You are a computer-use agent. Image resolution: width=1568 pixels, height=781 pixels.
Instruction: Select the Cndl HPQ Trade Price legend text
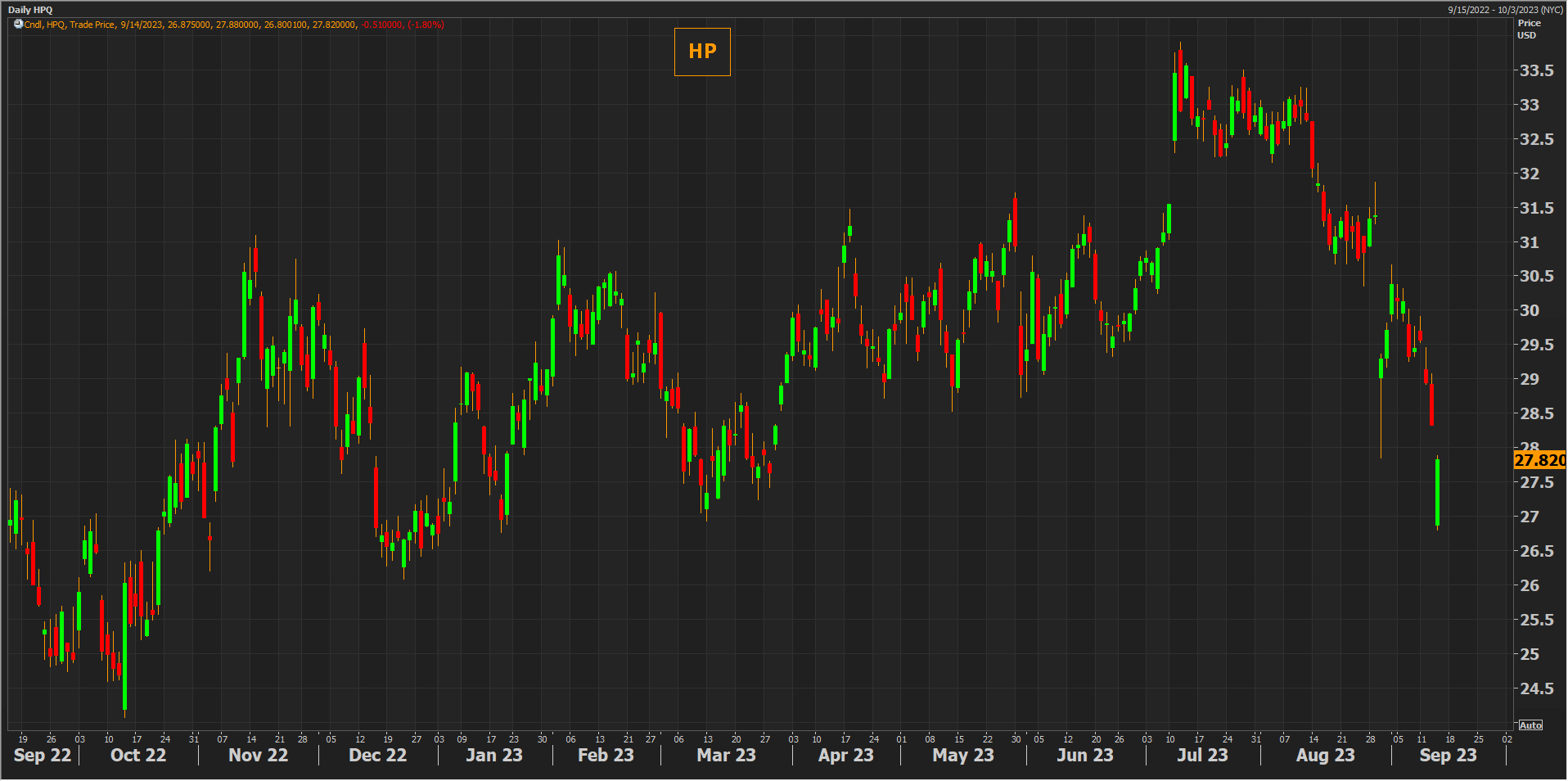click(70, 25)
